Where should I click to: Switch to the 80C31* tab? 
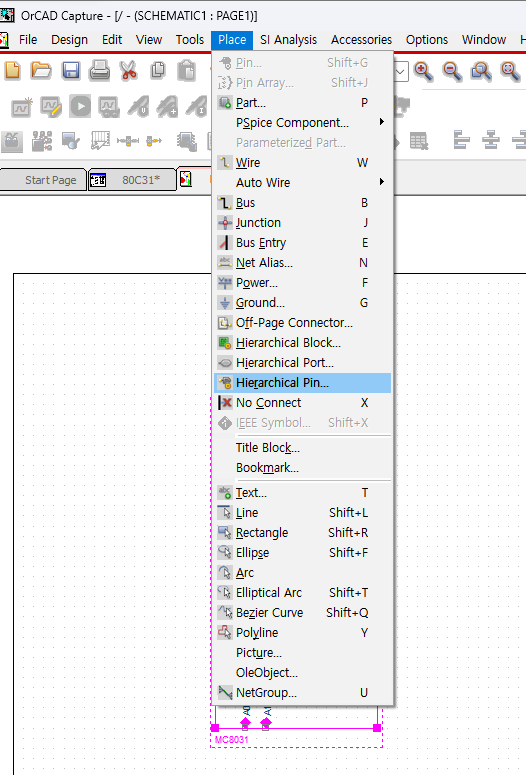point(132,180)
